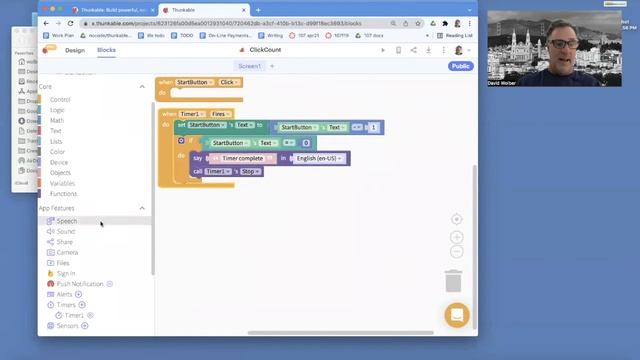
Task: Select Speech under App Features
Action: [67, 221]
